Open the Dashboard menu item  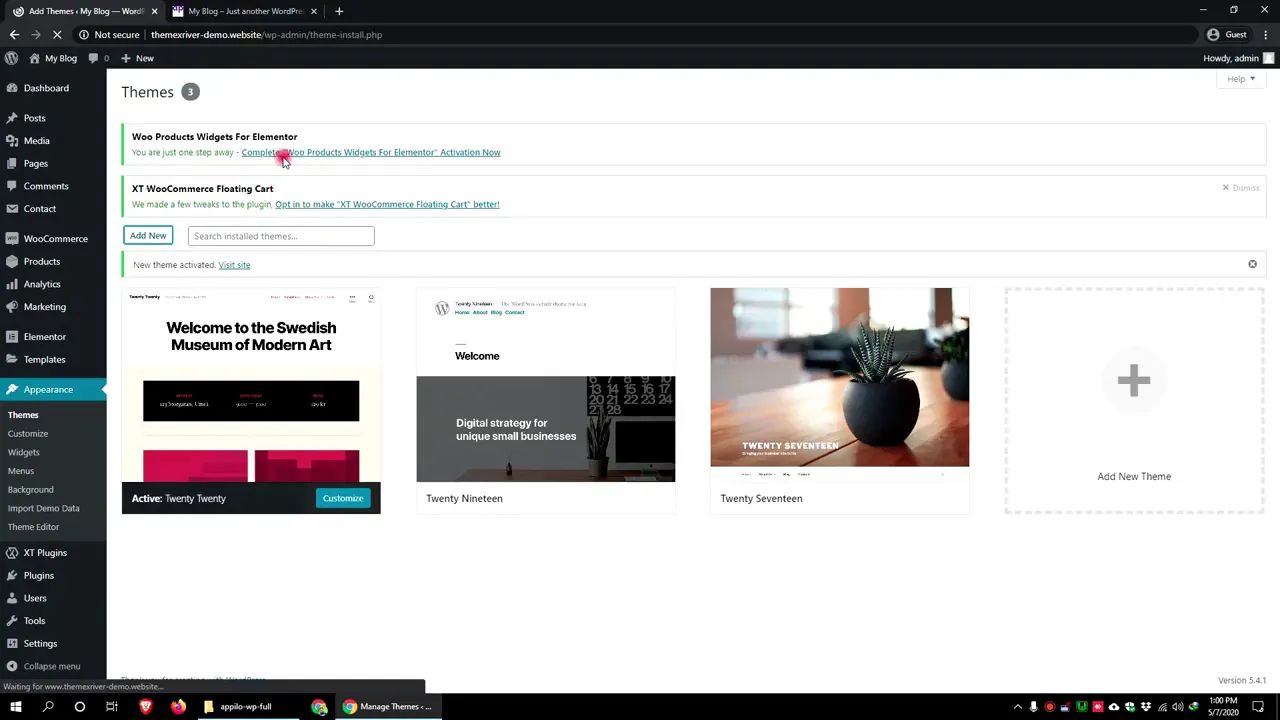pyautogui.click(x=46, y=88)
